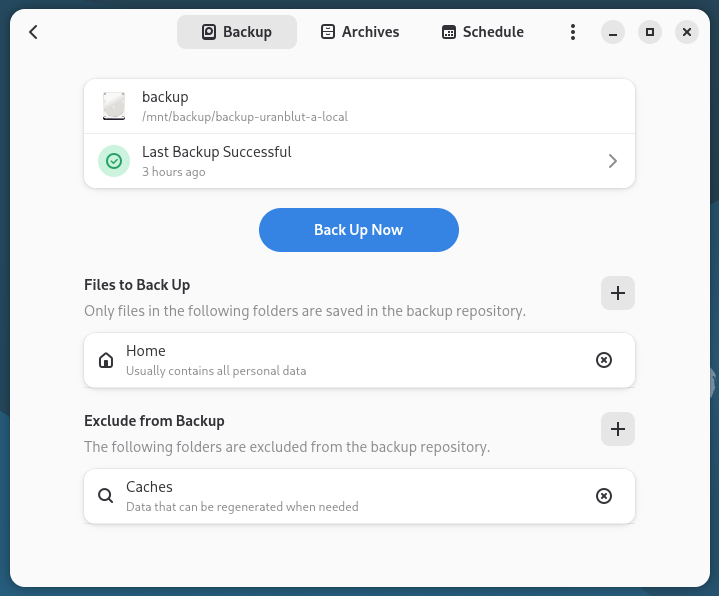
Task: Close the backup application window
Action: [686, 32]
